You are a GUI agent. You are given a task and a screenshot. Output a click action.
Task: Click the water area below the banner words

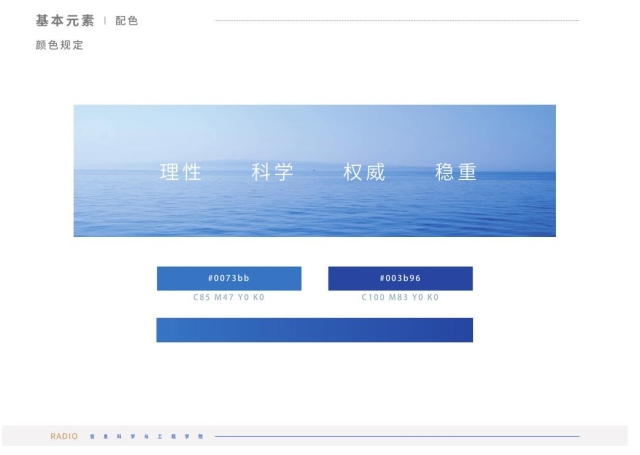314,215
